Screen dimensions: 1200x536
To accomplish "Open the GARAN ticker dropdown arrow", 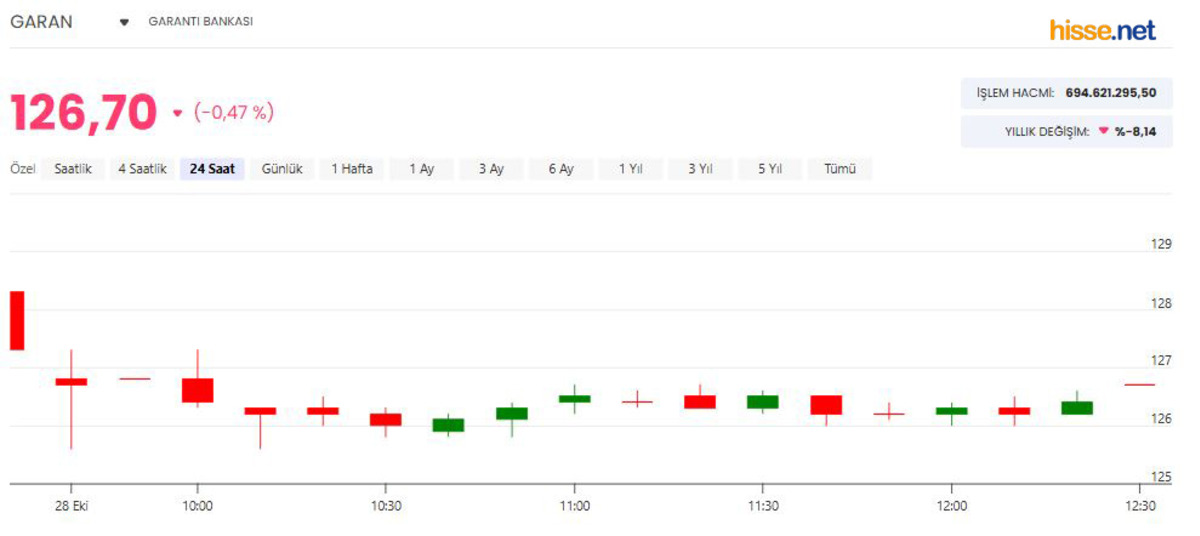I will click(124, 22).
